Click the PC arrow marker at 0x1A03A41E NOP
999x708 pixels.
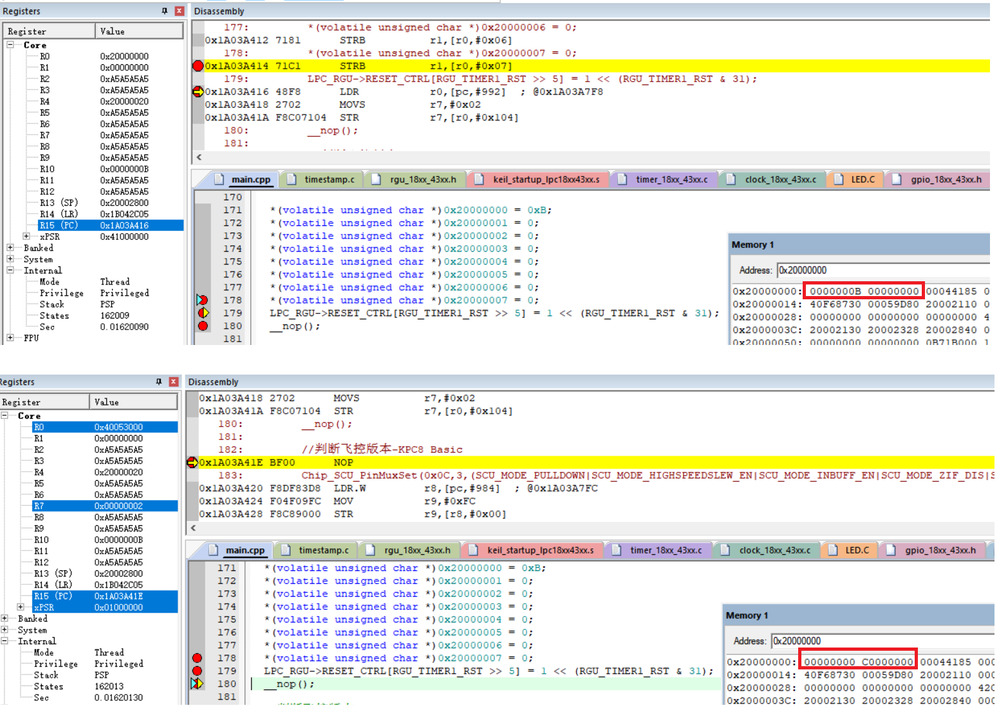(x=192, y=463)
